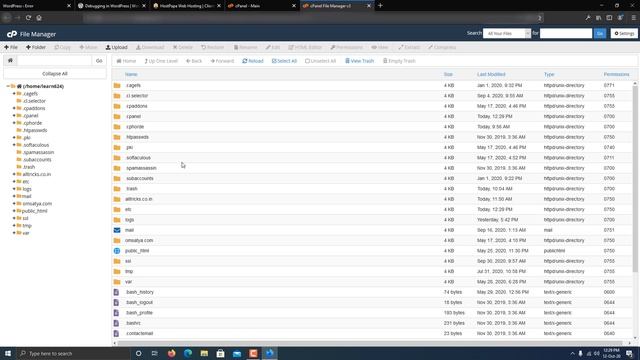Open the Settings button
Image resolution: width=640 pixels, height=360 pixels.
tap(624, 33)
